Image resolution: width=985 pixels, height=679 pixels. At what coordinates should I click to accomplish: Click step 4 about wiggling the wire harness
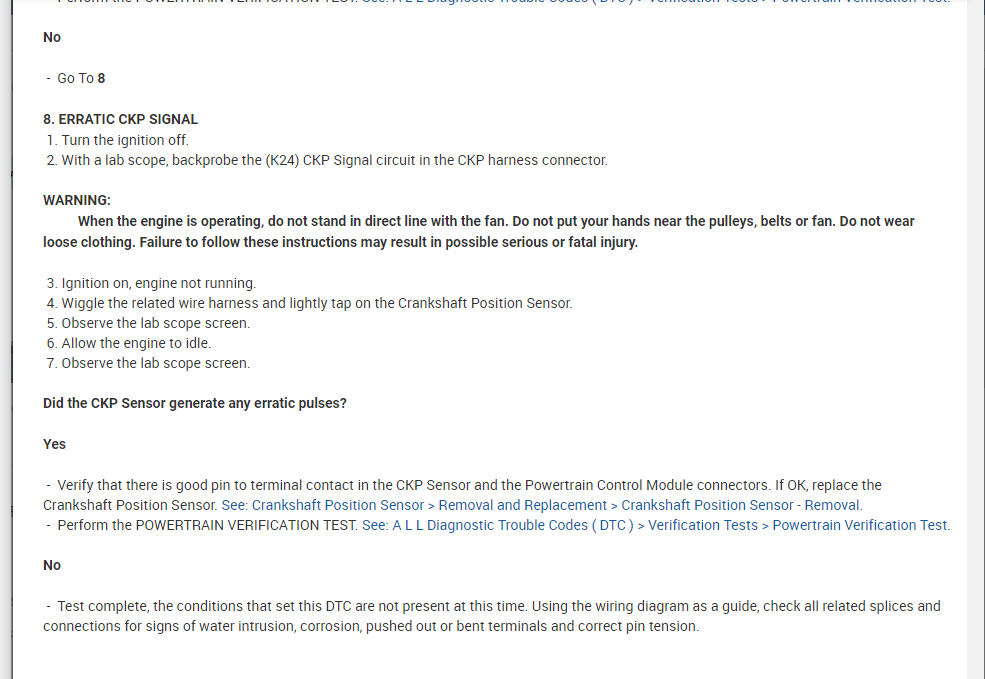click(316, 303)
